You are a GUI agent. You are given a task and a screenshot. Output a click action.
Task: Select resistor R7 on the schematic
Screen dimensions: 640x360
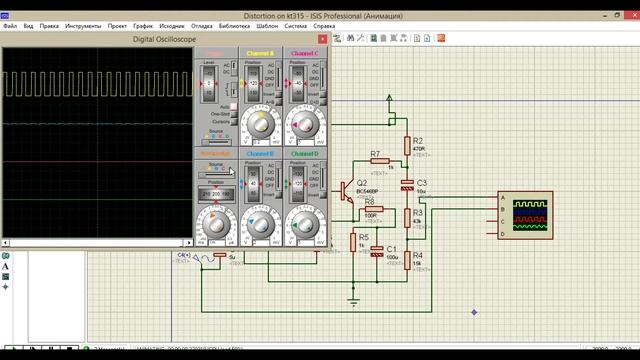pos(380,161)
